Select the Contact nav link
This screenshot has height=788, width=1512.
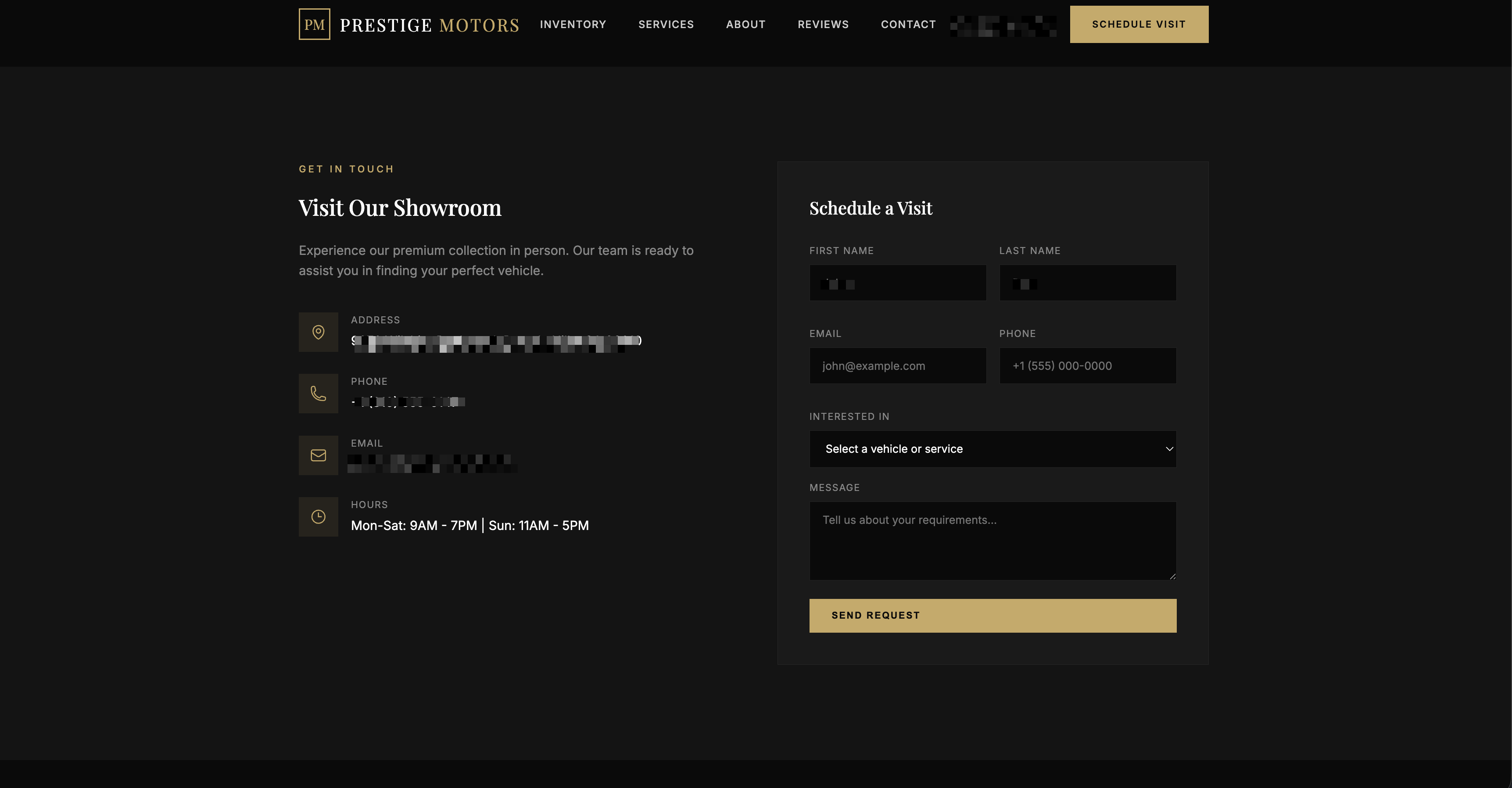(908, 25)
